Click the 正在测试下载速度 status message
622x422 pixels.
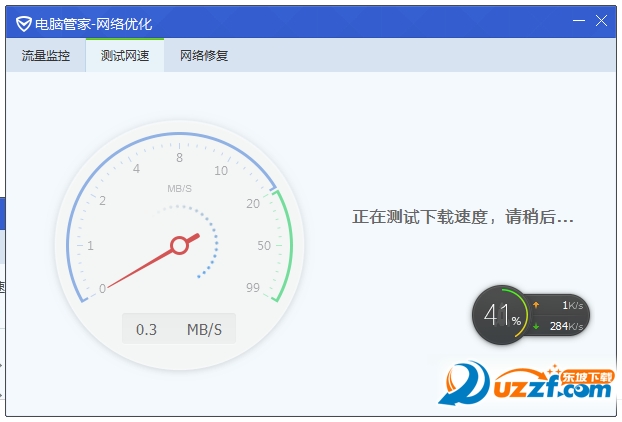(463, 217)
